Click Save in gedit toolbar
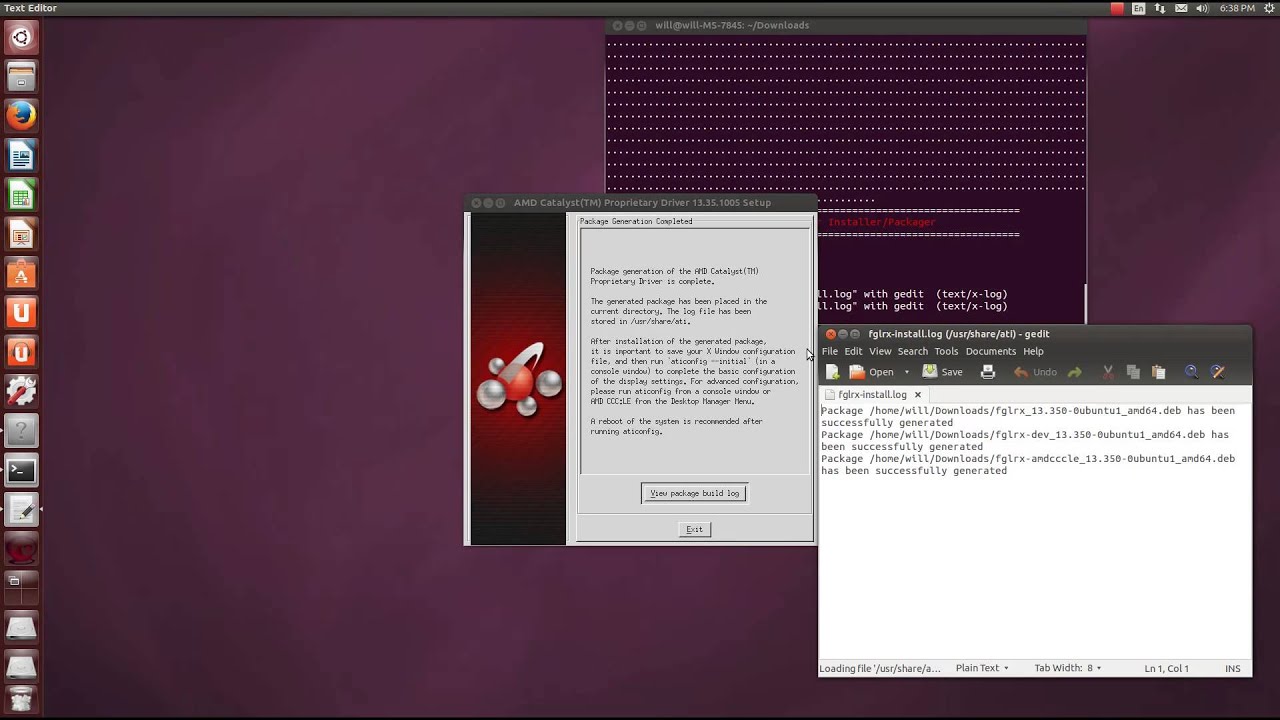This screenshot has width=1280, height=720. 943,372
